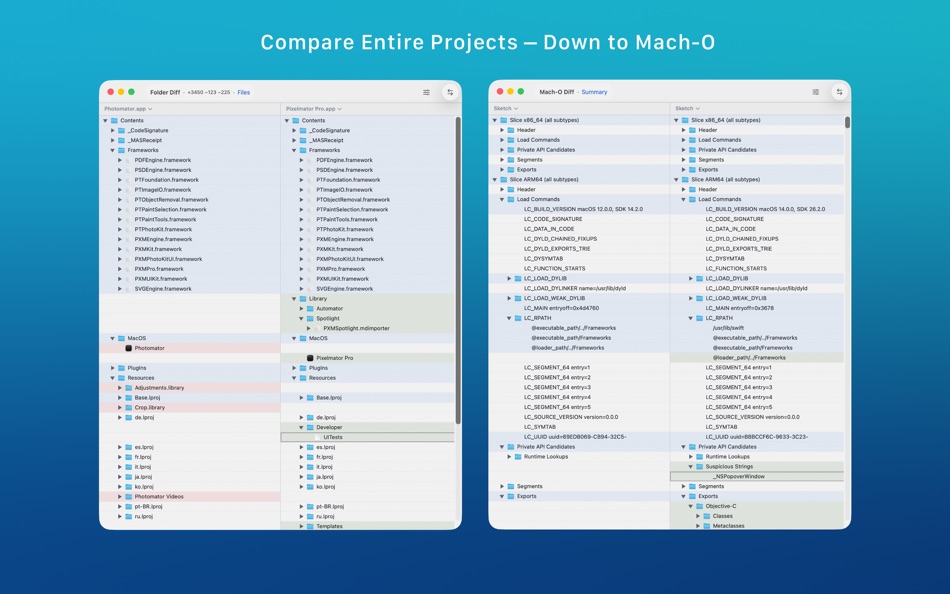The width and height of the screenshot is (950, 594).
Task: Collapse Library folder in Pixelmator Pro.app pane
Action: 294,299
